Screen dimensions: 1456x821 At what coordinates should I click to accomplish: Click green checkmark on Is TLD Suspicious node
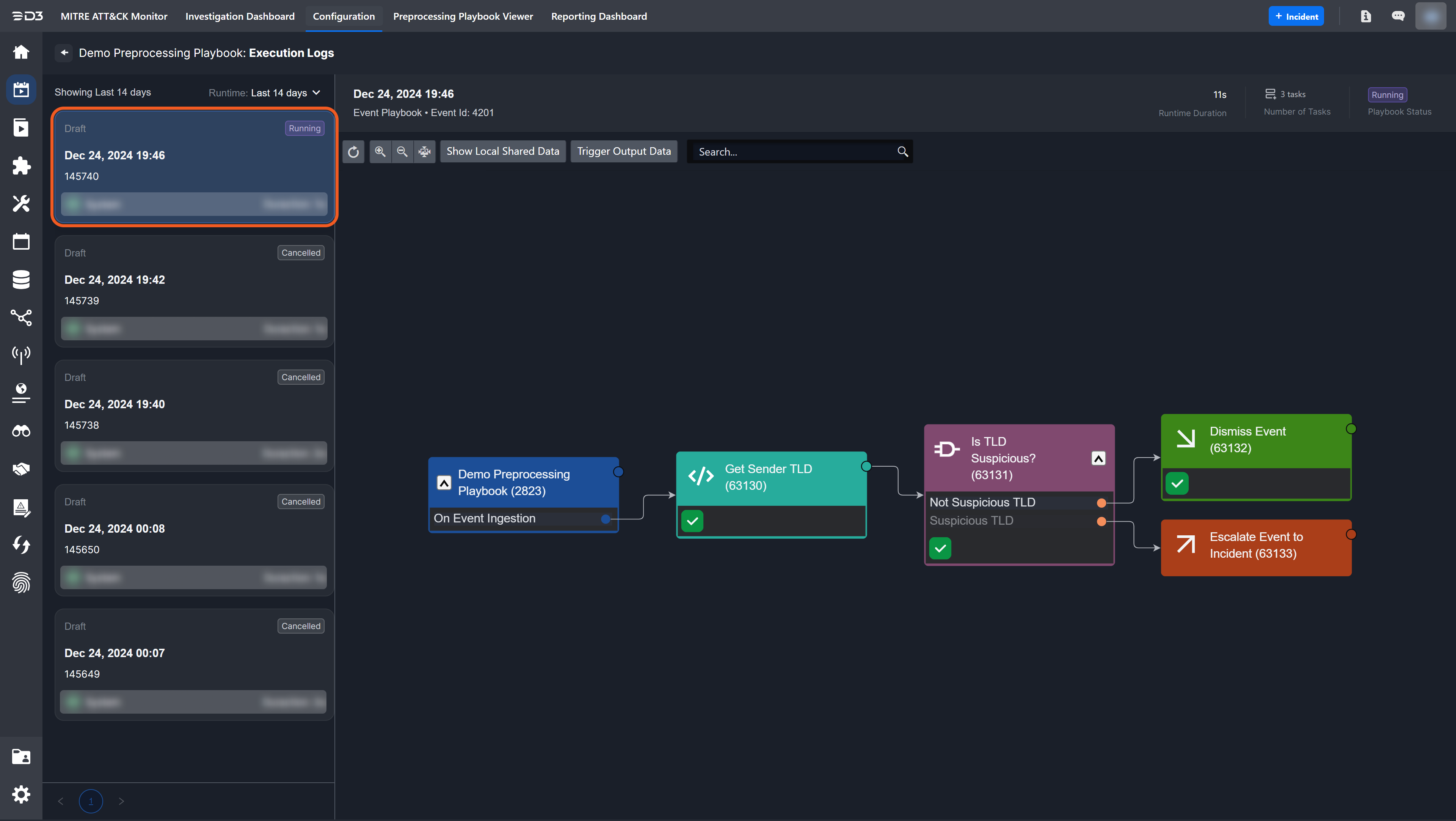point(940,548)
